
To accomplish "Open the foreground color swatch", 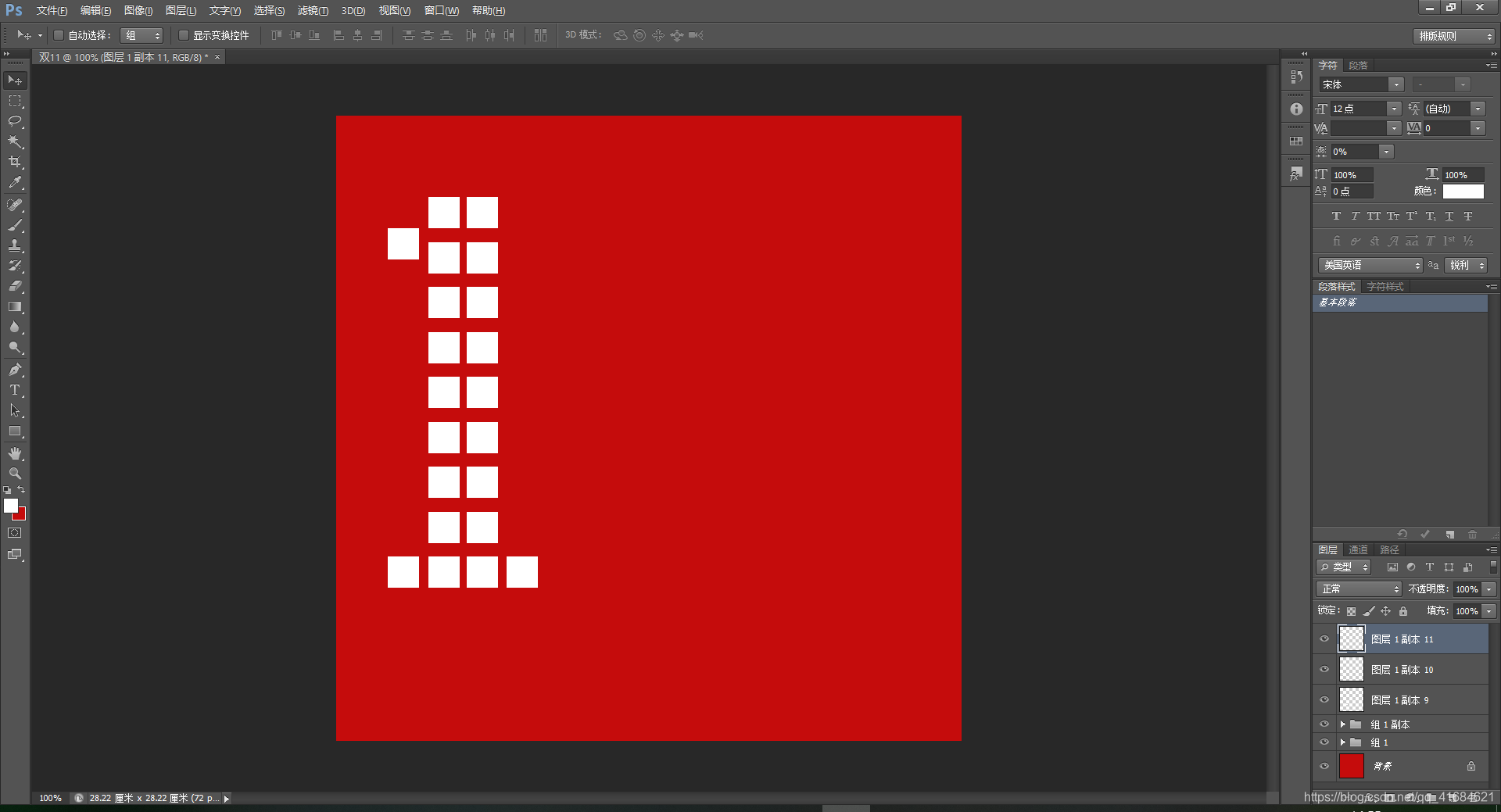I will click(x=10, y=505).
